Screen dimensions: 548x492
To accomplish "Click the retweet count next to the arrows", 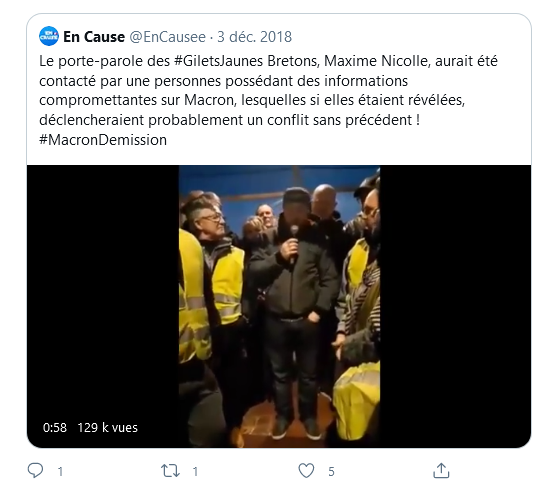I will [195, 471].
